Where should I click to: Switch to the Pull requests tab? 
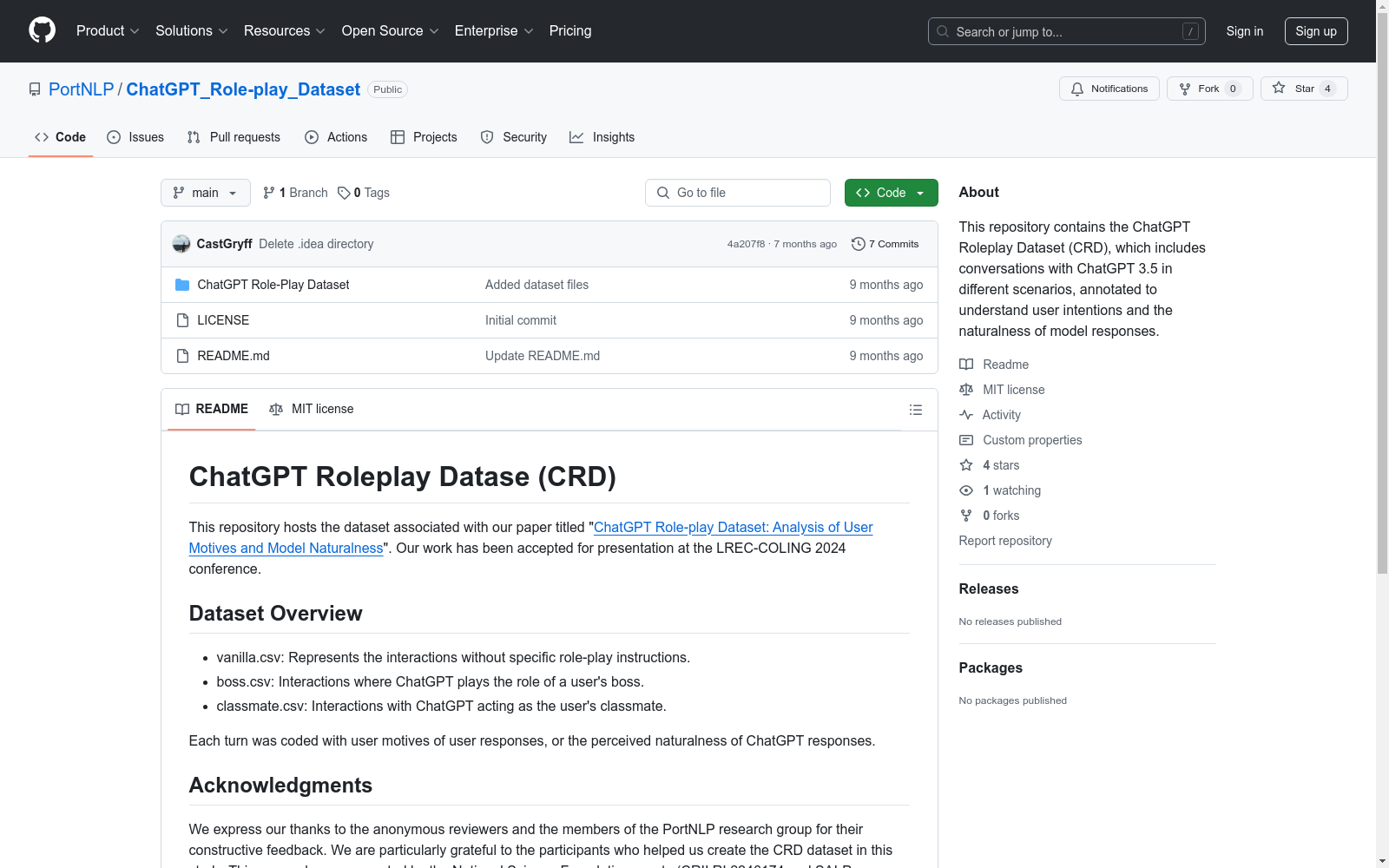(234, 137)
